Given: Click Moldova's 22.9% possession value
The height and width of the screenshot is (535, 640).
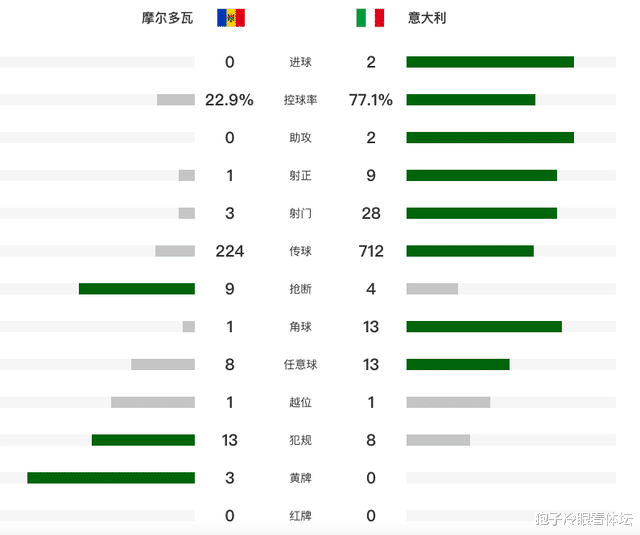Looking at the screenshot, I should pyautogui.click(x=229, y=100).
